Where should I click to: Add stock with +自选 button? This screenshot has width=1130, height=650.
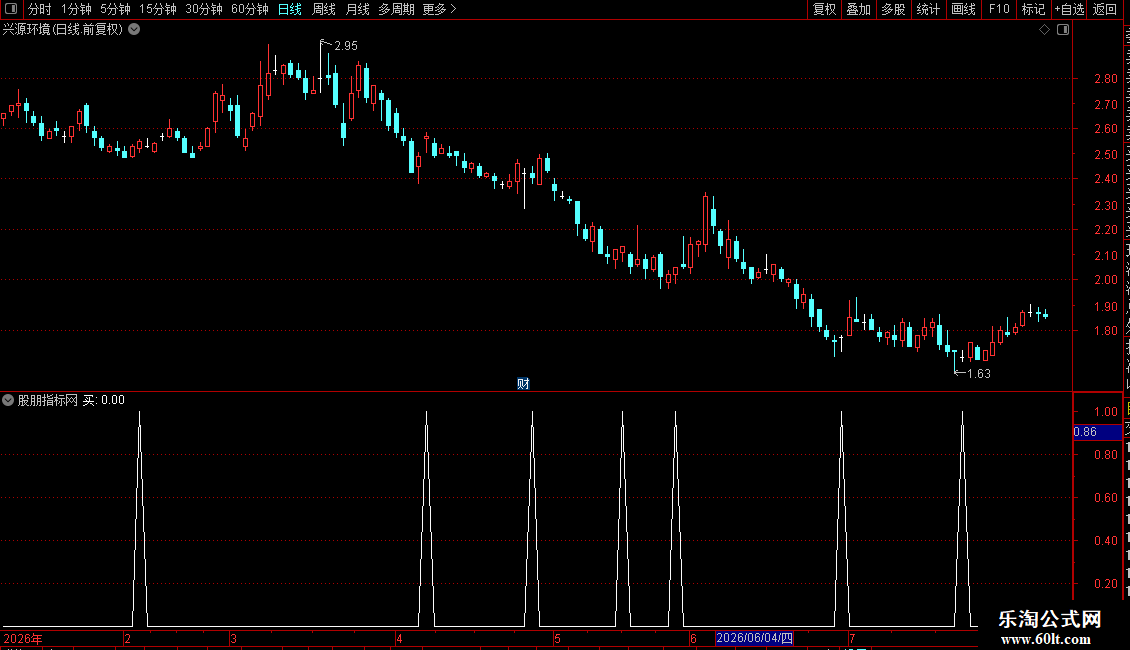pyautogui.click(x=1069, y=9)
